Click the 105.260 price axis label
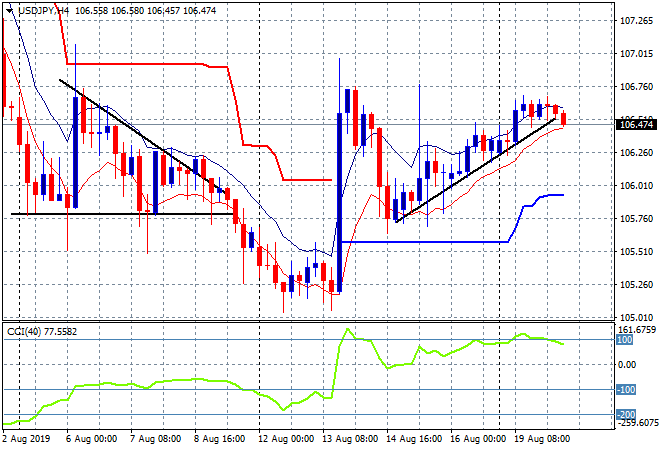 [x=636, y=285]
